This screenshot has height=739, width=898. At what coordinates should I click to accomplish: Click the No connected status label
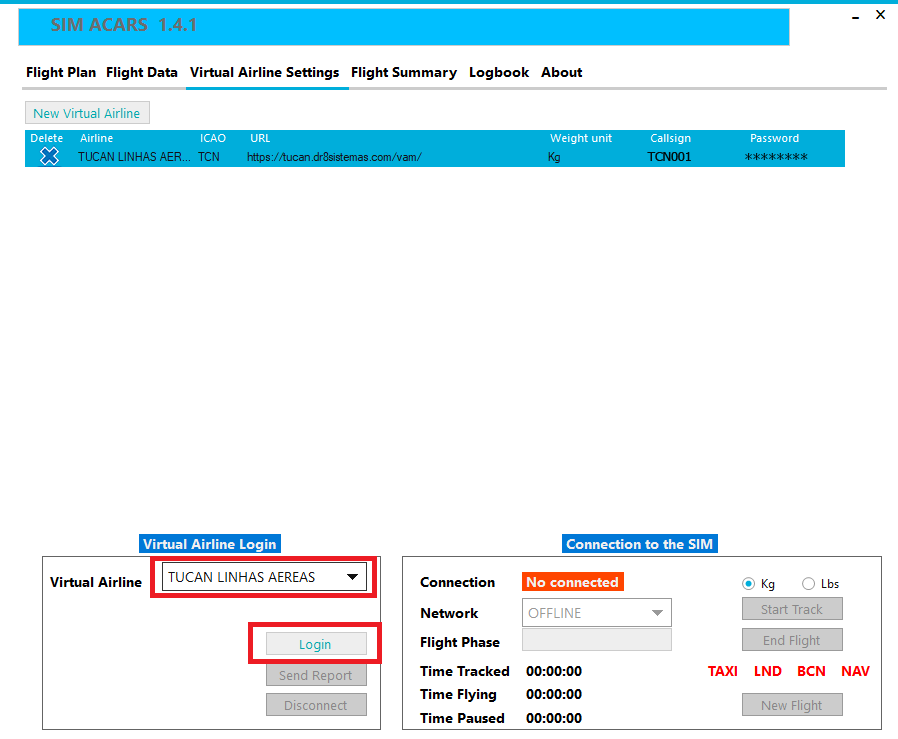(572, 582)
